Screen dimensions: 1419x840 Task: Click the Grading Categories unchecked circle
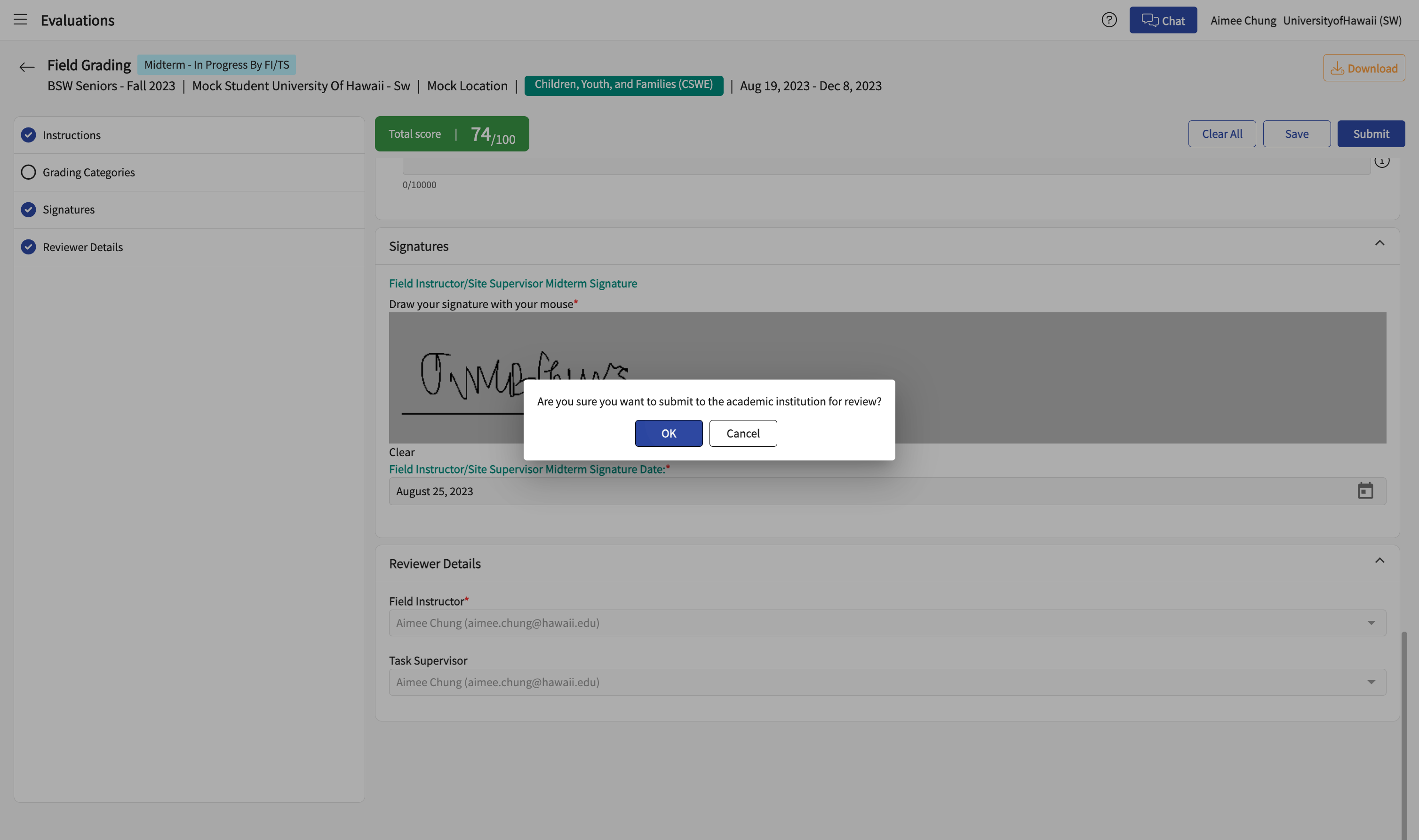pos(28,172)
